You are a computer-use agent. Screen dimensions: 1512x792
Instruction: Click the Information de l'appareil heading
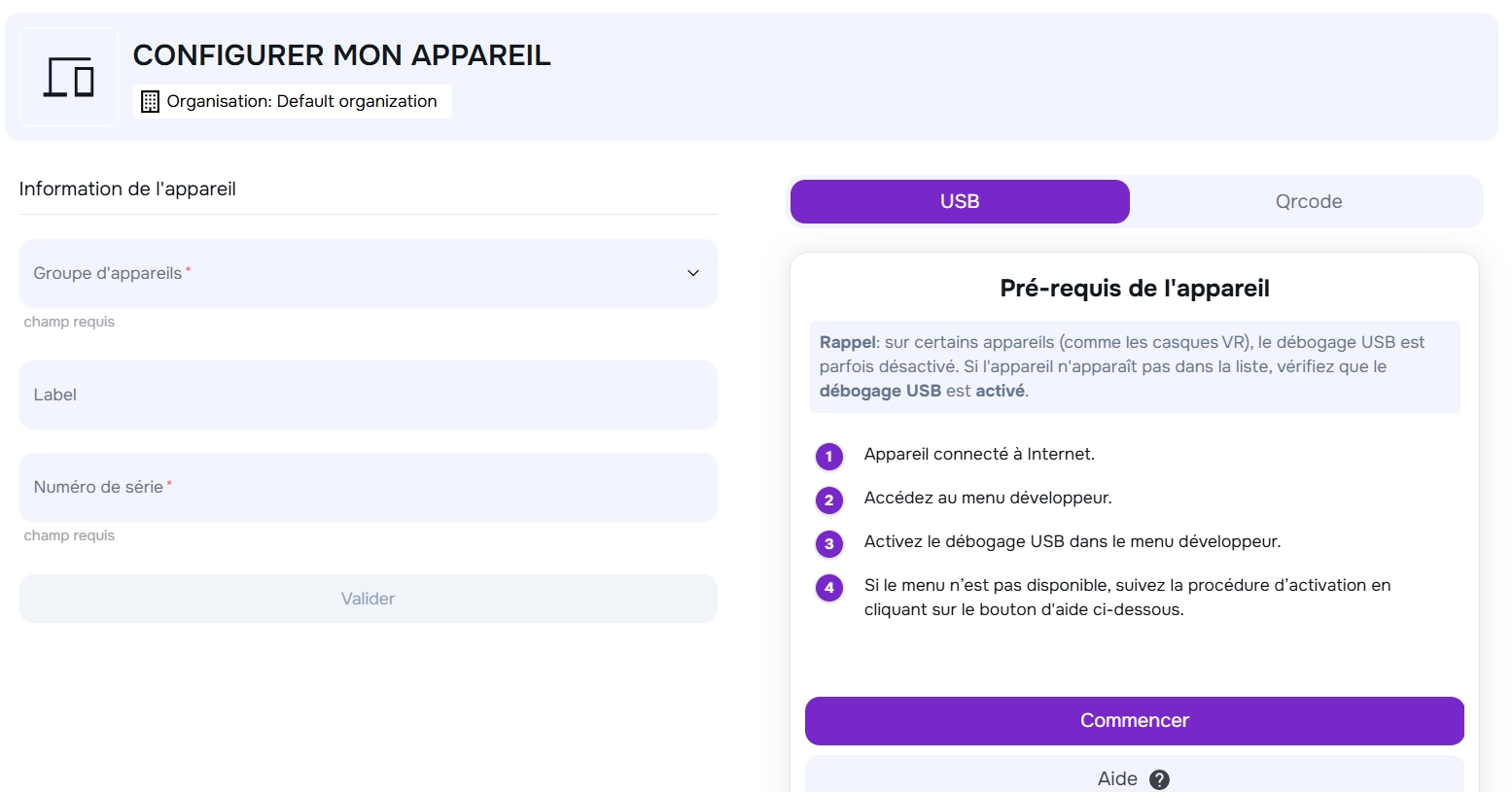pyautogui.click(x=127, y=189)
